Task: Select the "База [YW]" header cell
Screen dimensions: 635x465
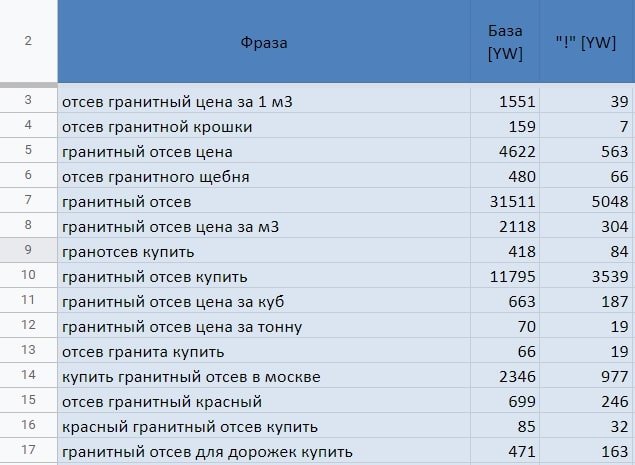Action: coord(505,42)
